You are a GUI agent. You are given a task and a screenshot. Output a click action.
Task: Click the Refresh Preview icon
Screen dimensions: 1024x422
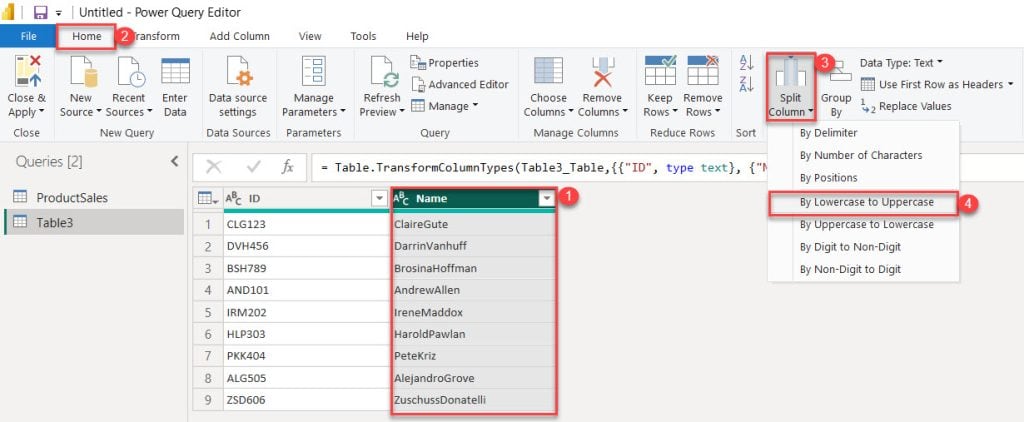[384, 71]
